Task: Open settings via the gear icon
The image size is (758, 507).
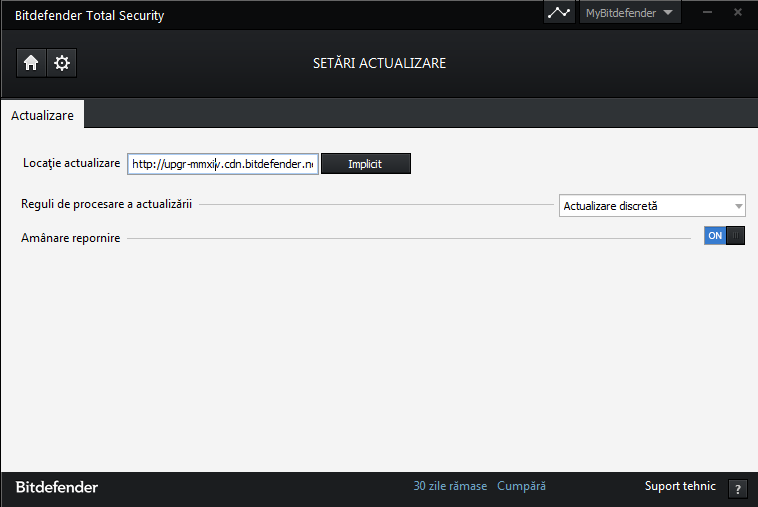Action: (x=62, y=63)
